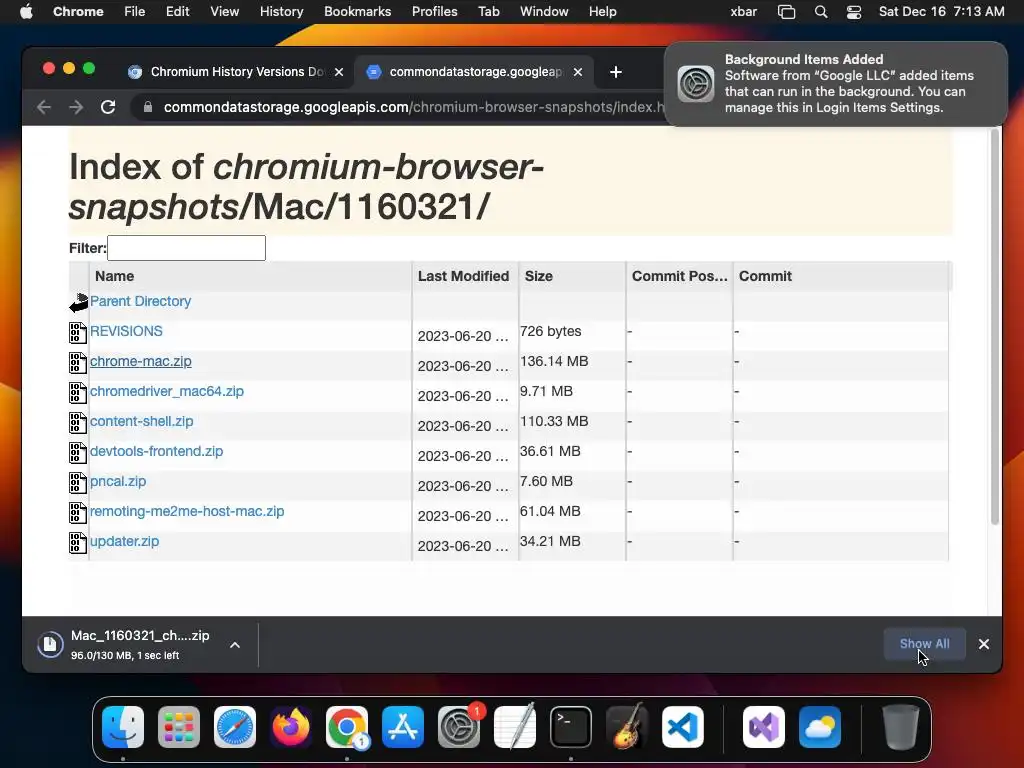Sort by the Name column header
The image size is (1024, 768).
click(250, 276)
